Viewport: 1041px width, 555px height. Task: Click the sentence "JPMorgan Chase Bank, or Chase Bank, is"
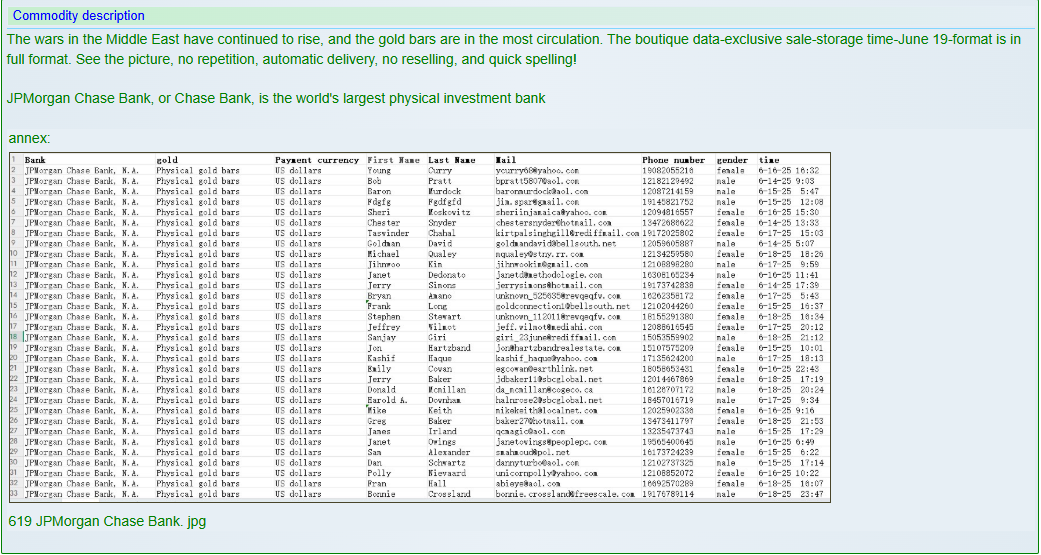(x=276, y=99)
